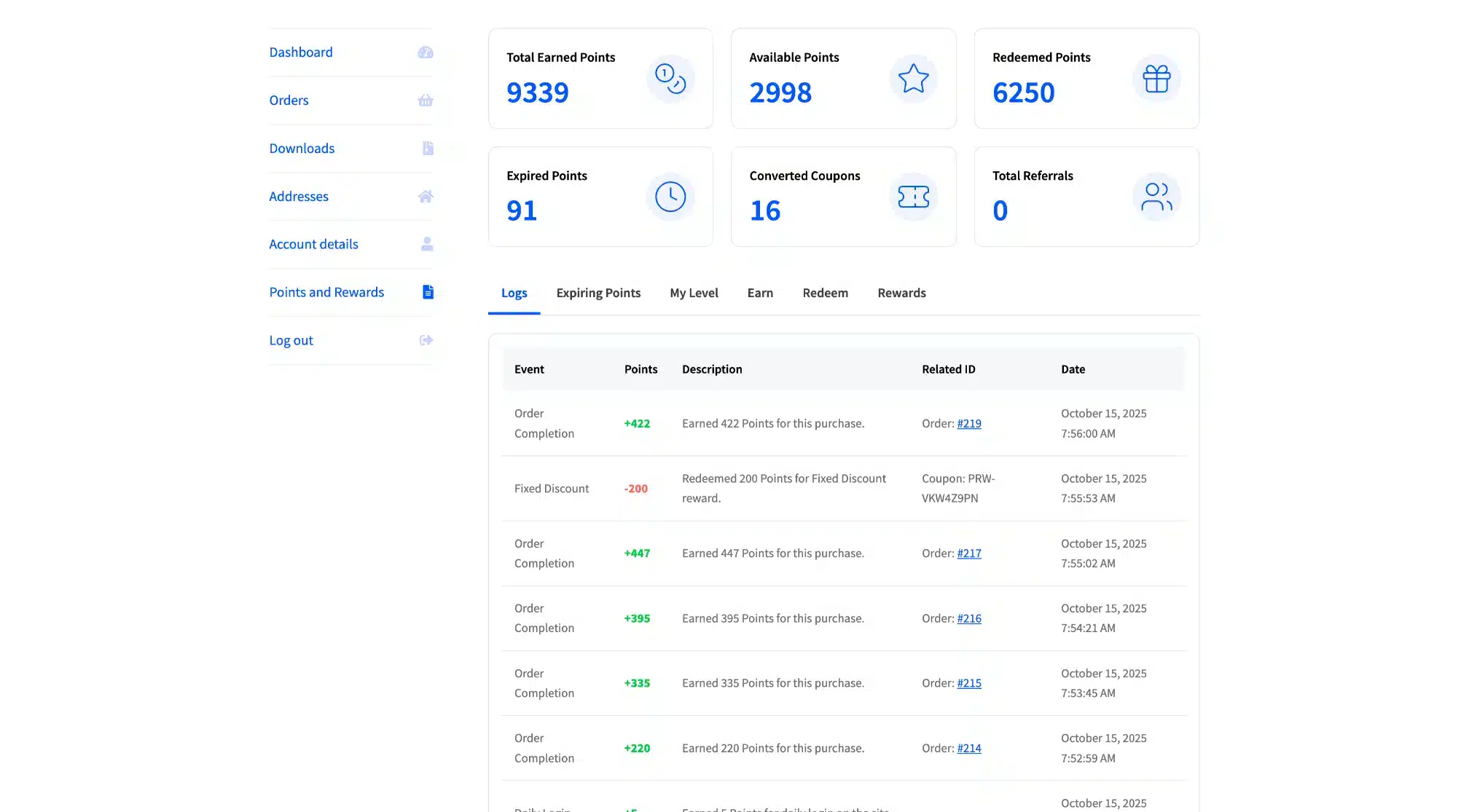Click the Log out link

coord(291,340)
